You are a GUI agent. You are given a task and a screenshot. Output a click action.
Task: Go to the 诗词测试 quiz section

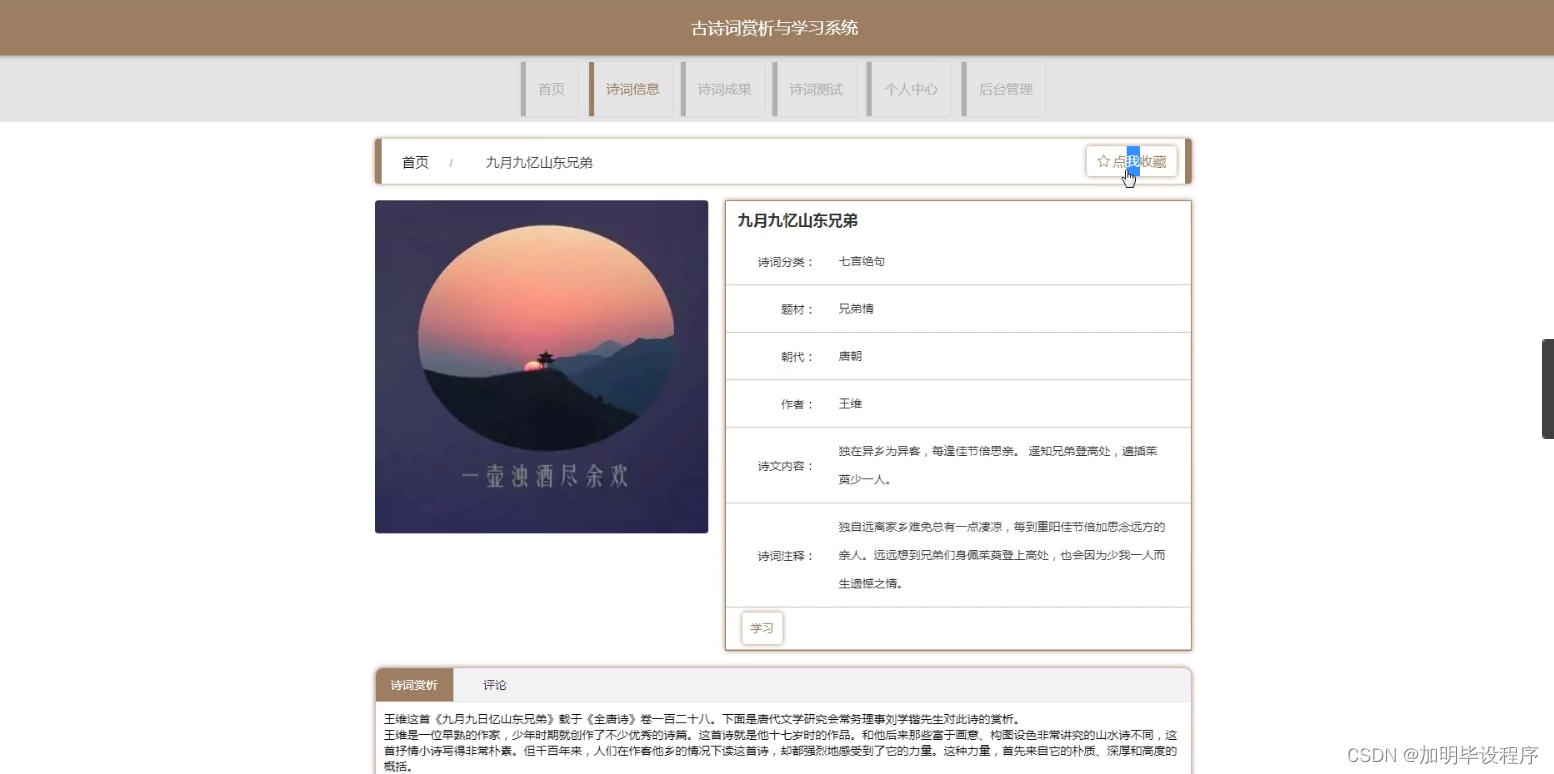[x=815, y=88]
